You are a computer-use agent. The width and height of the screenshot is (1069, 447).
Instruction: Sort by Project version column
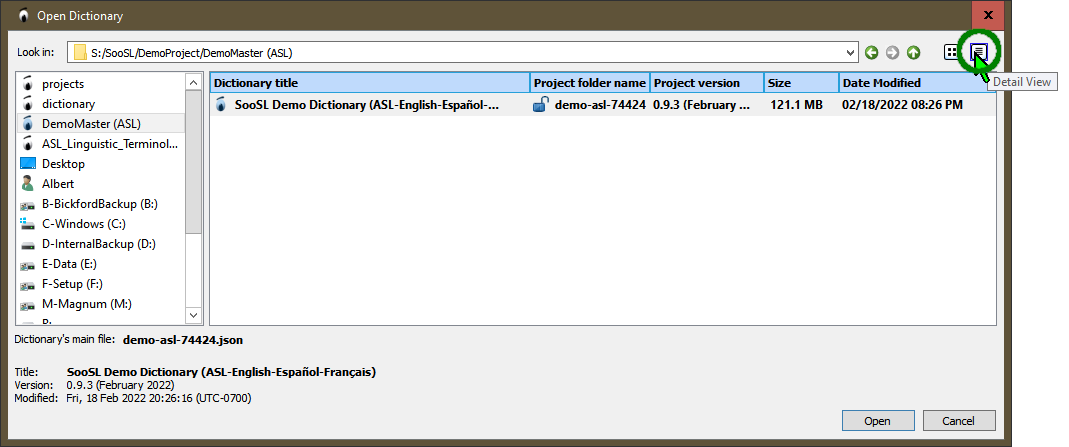pos(707,83)
